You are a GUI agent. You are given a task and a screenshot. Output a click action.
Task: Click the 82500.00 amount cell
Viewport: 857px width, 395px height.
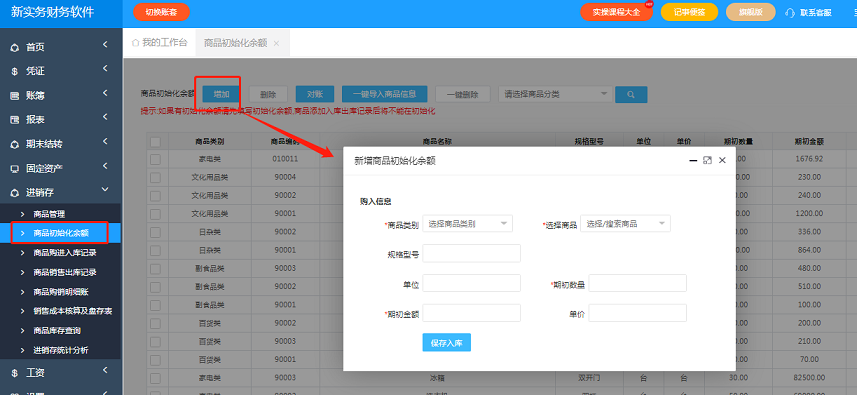coord(809,378)
